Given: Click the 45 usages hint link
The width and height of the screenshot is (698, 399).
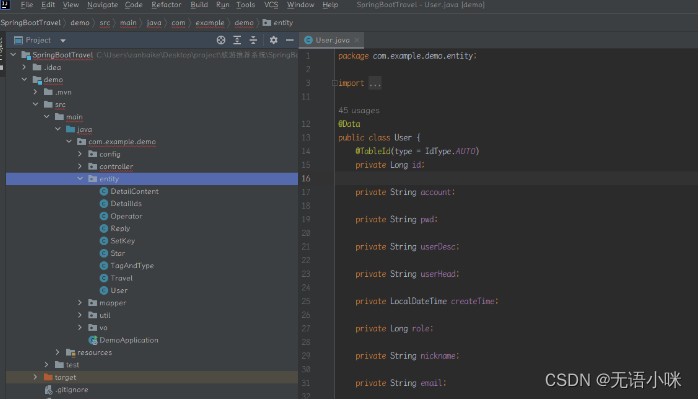Looking at the screenshot, I should [x=359, y=110].
